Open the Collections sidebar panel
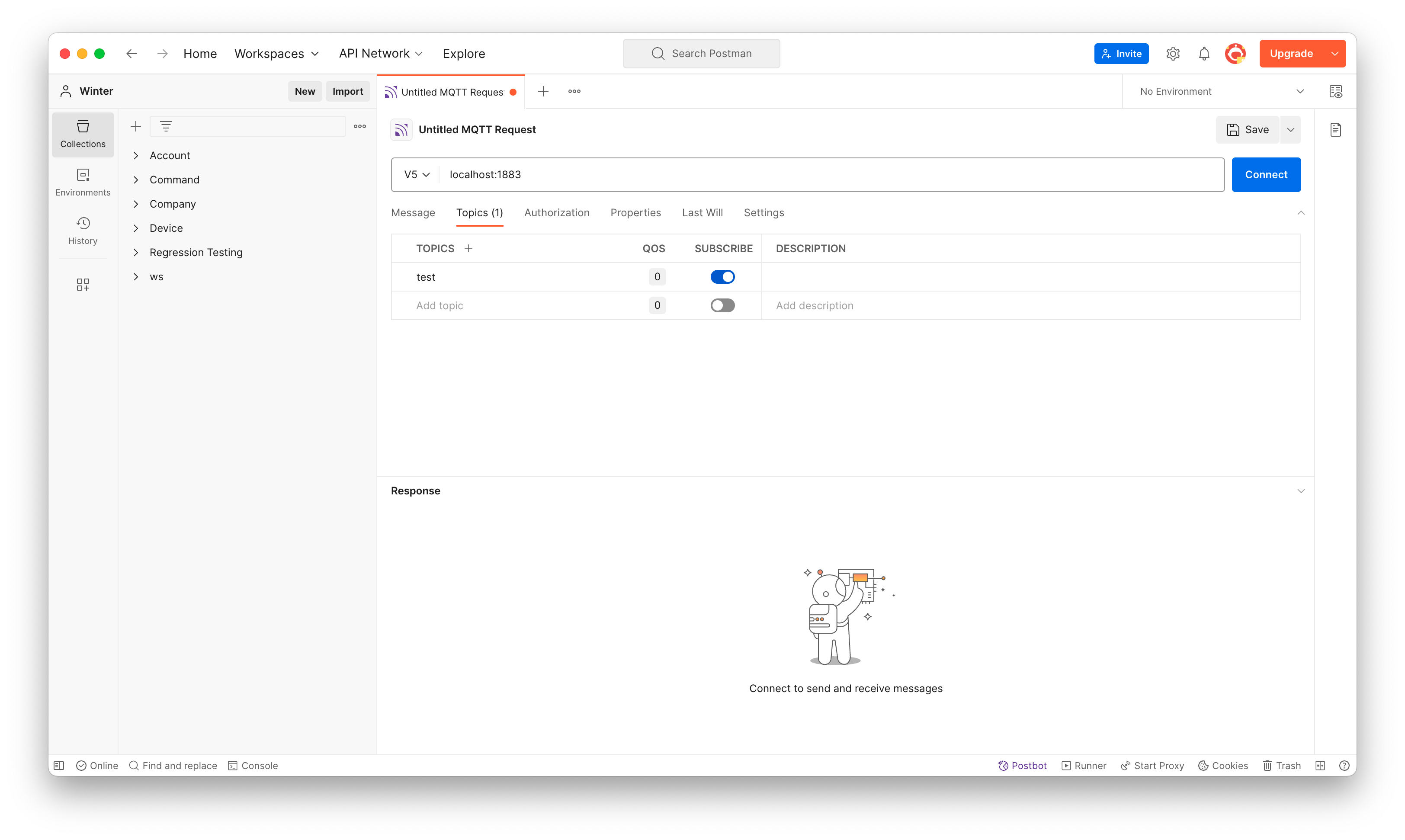The width and height of the screenshot is (1405, 840). click(x=83, y=134)
